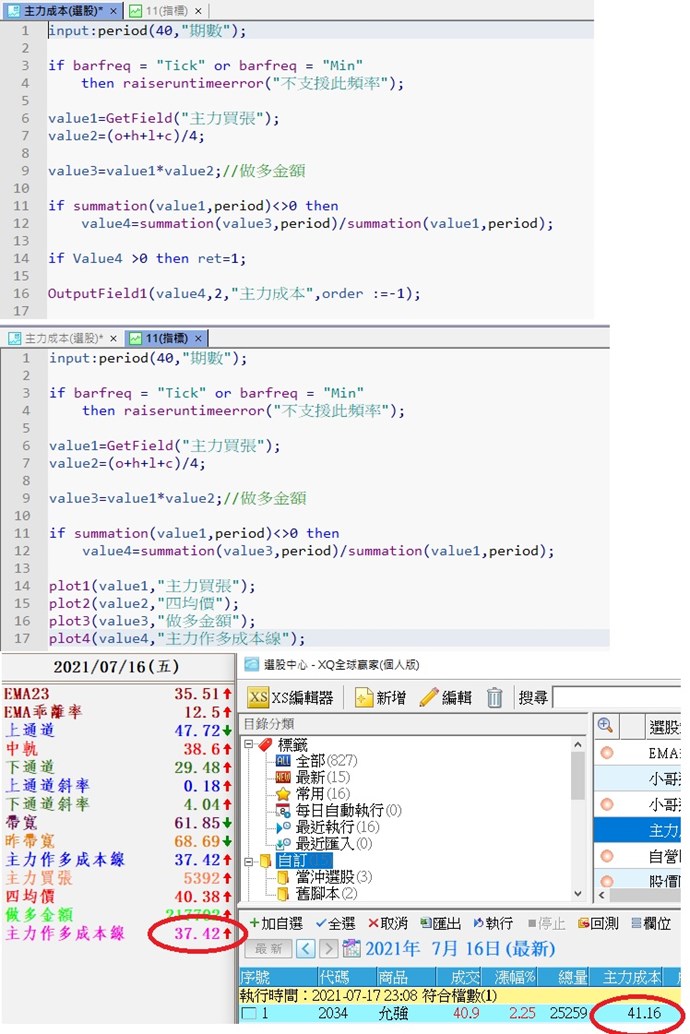Collapse the 標籤 tree node

tap(250, 744)
